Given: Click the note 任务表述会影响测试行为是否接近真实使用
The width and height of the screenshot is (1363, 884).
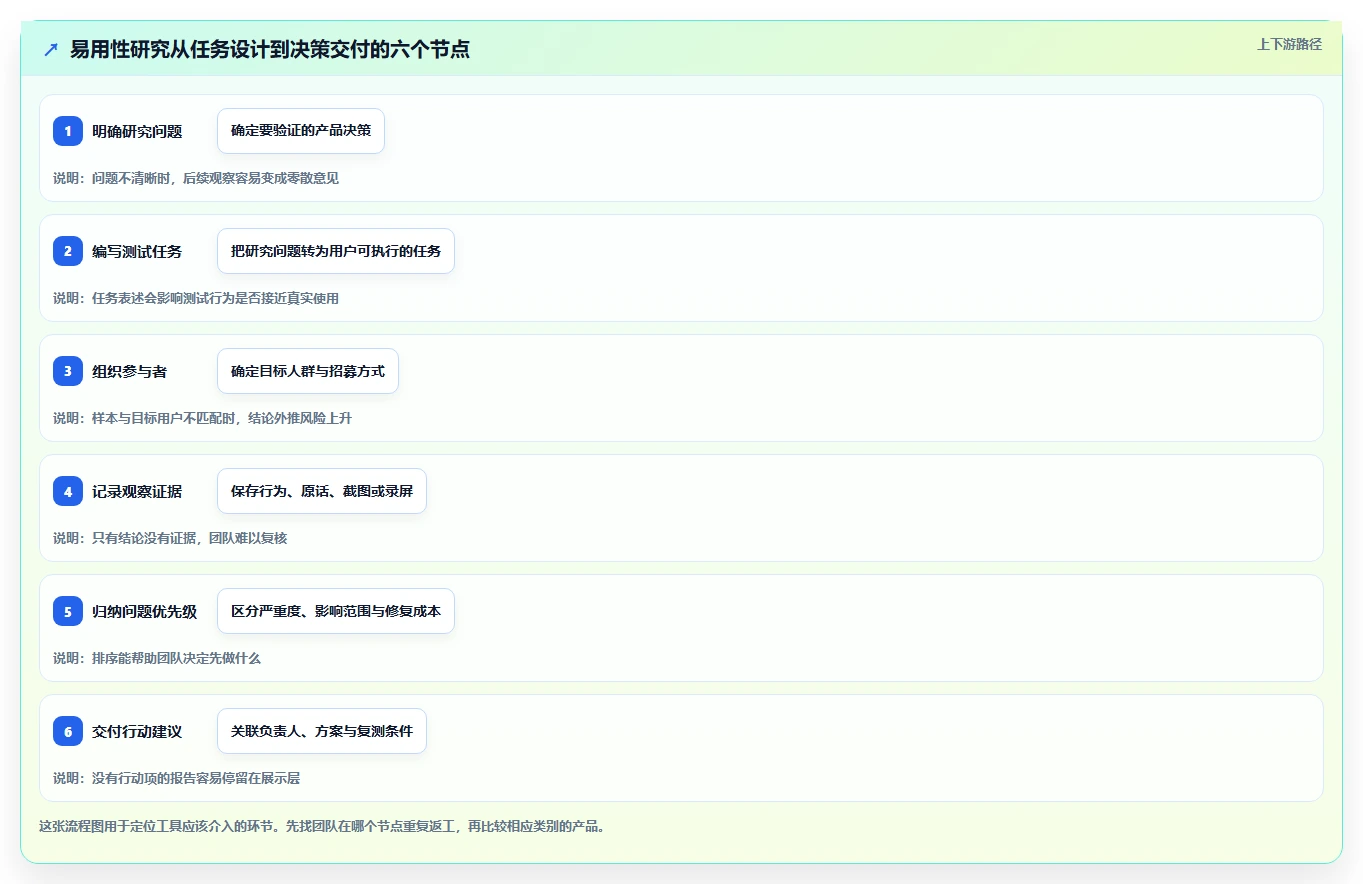Looking at the screenshot, I should point(215,298).
